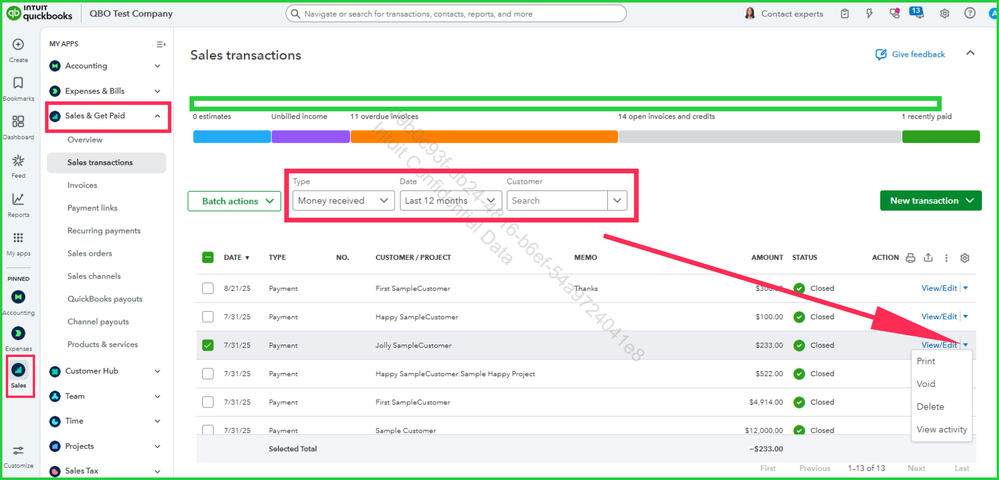This screenshot has width=999, height=480.
Task: Open the New transaction dropdown
Action: tap(930, 200)
